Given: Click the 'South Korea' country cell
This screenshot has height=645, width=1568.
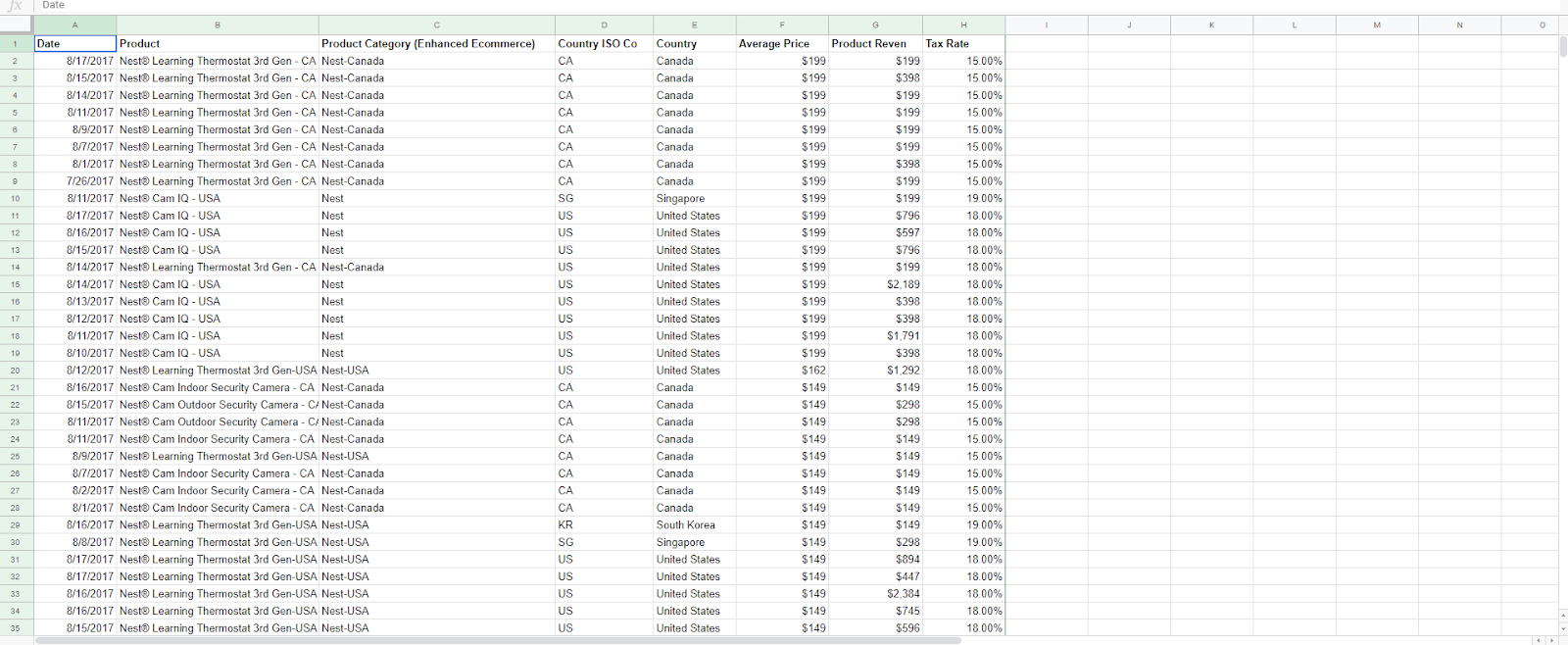Looking at the screenshot, I should click(695, 525).
